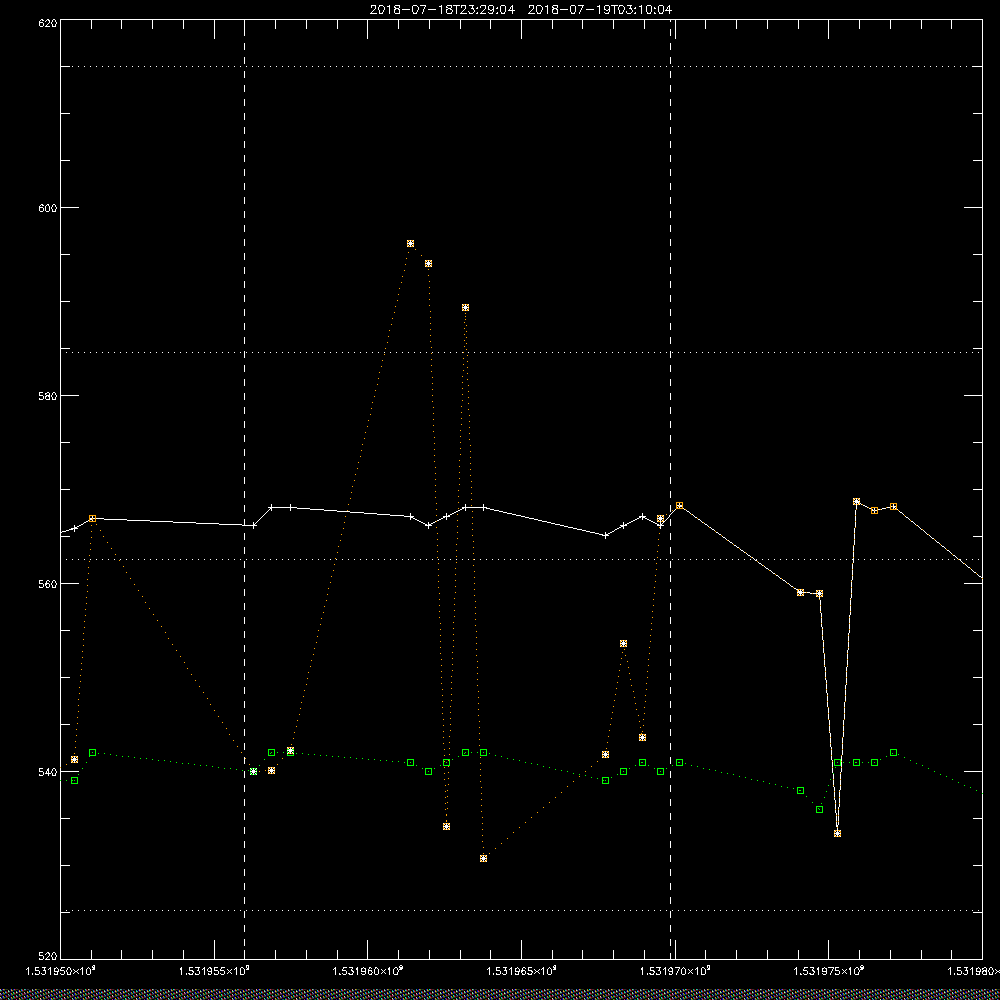Click the x-axis label 1.531965×10⁹
1000x1000 pixels.
click(x=522, y=971)
